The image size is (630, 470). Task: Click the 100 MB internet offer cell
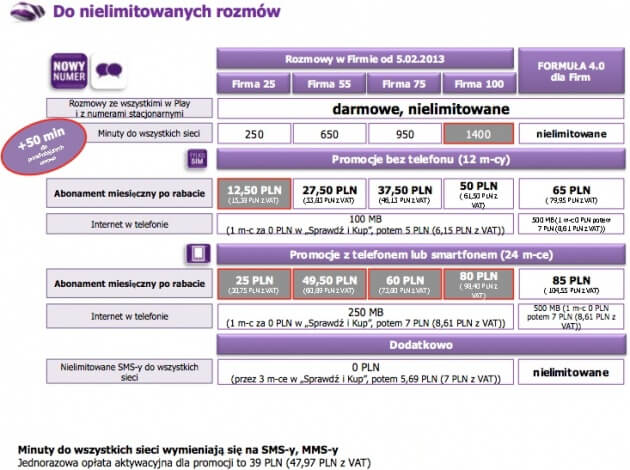(365, 224)
